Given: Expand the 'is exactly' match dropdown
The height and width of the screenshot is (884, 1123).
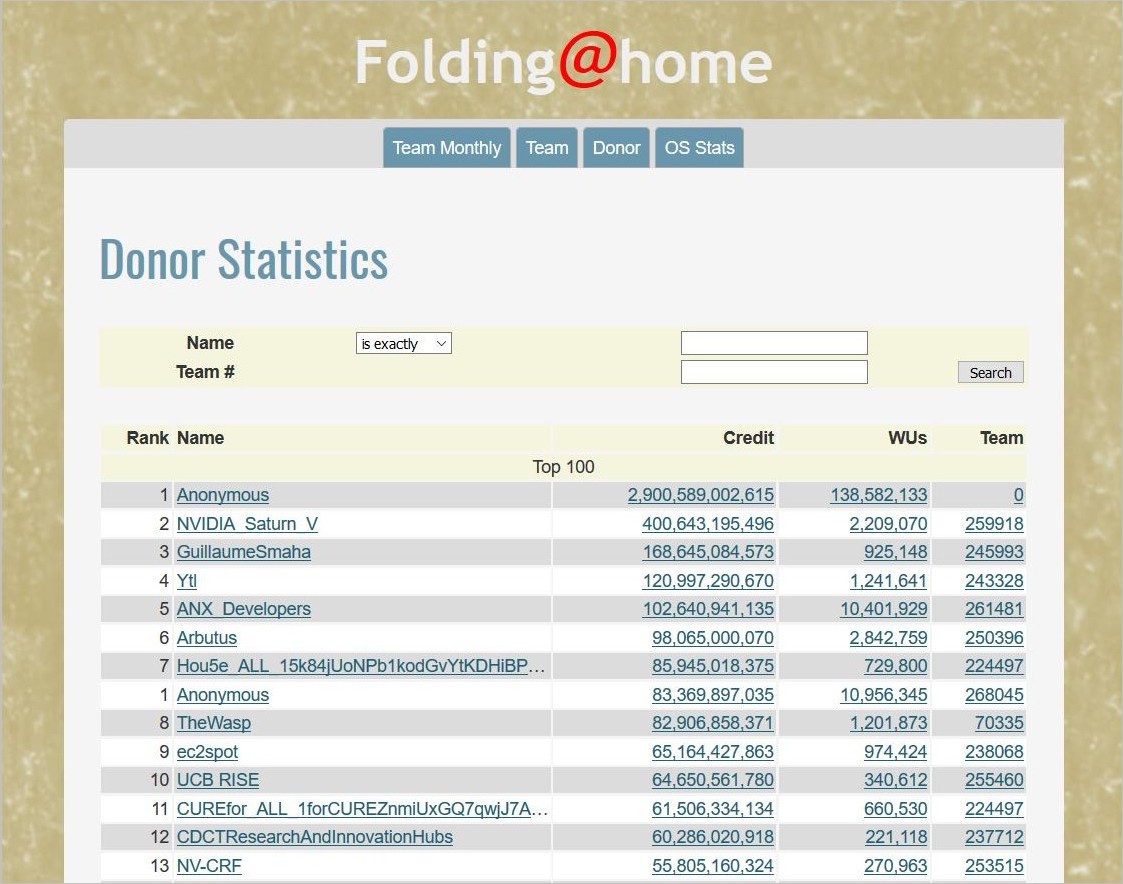Looking at the screenshot, I should point(404,344).
